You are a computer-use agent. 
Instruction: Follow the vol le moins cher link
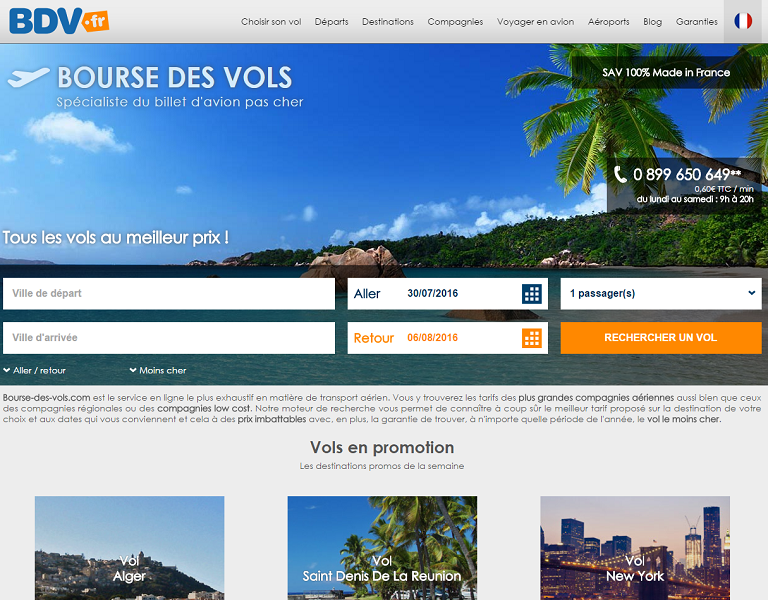(x=683, y=419)
